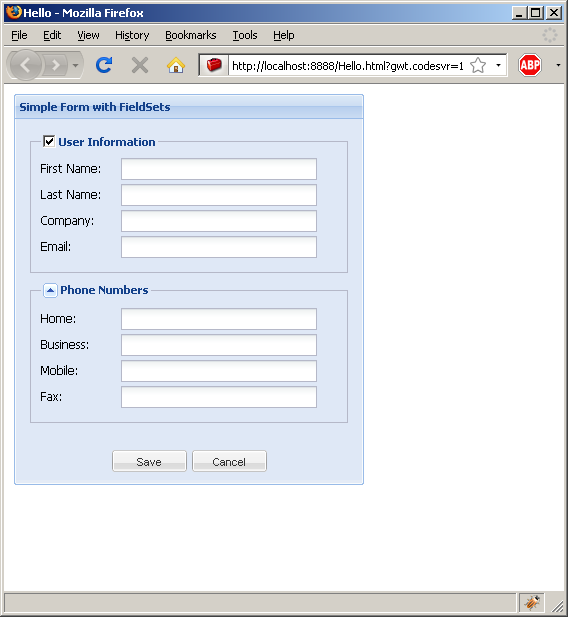Stop loading with the X button

[140, 65]
